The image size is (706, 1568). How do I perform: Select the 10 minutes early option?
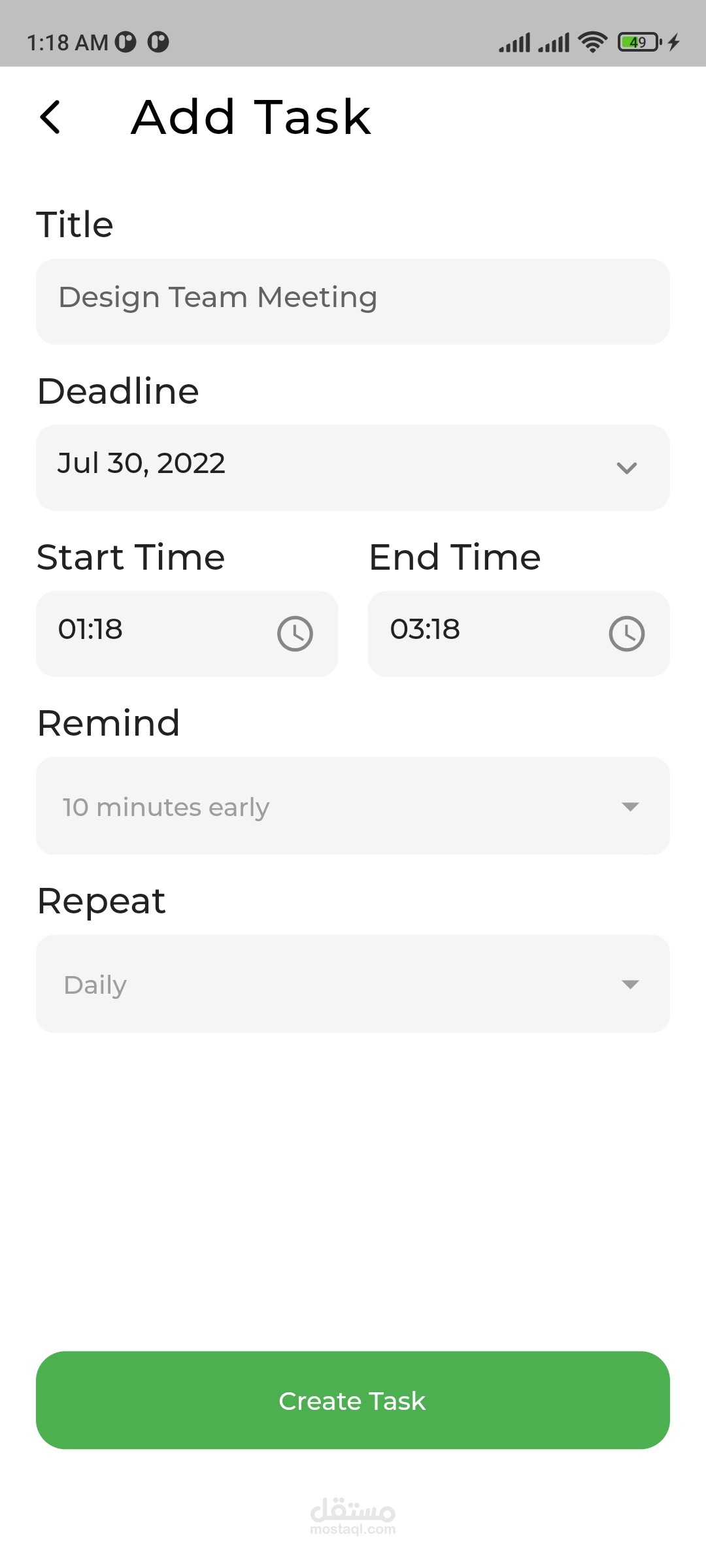tap(166, 808)
